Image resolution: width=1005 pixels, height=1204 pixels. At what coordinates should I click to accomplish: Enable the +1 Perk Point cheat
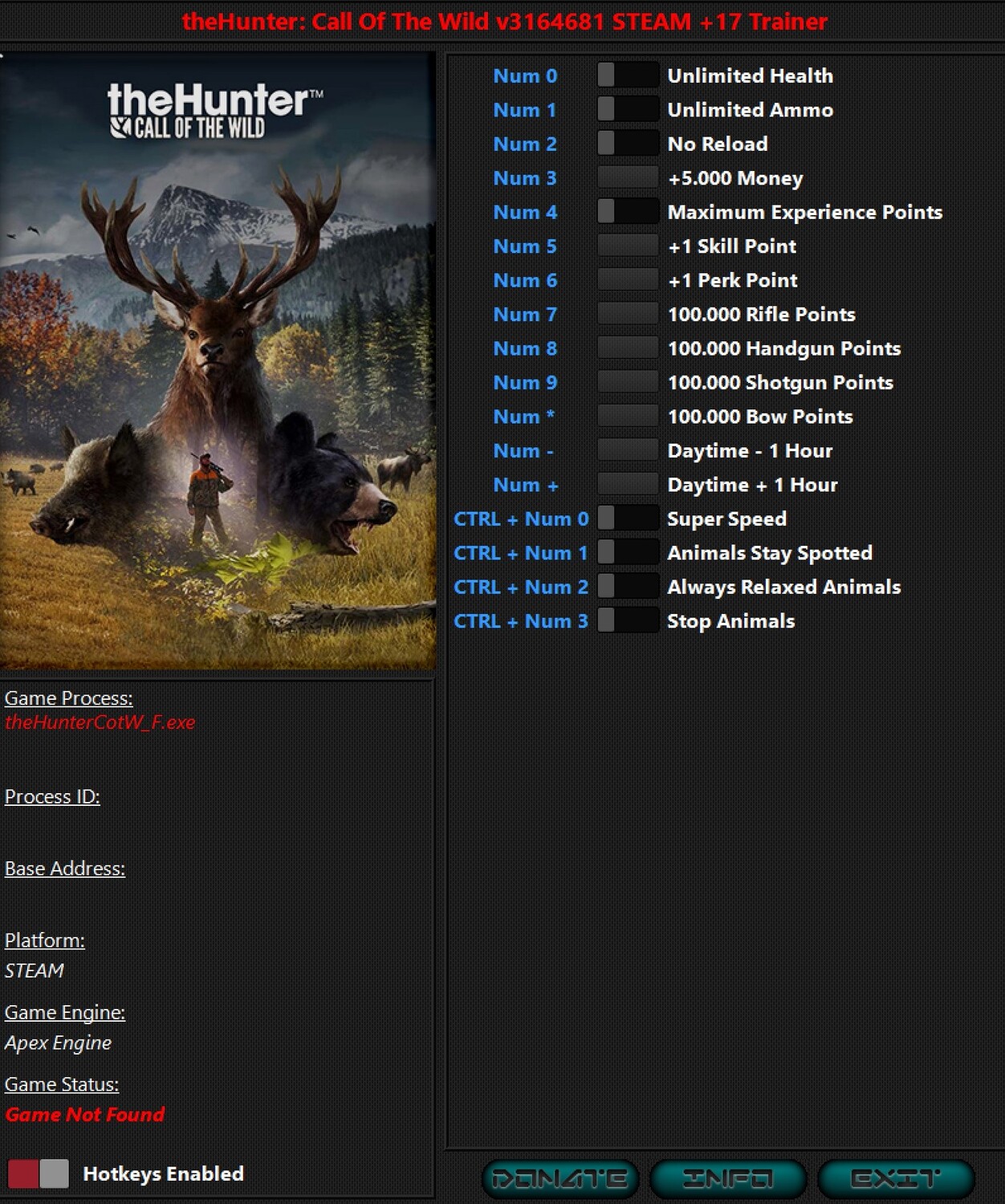pyautogui.click(x=627, y=280)
